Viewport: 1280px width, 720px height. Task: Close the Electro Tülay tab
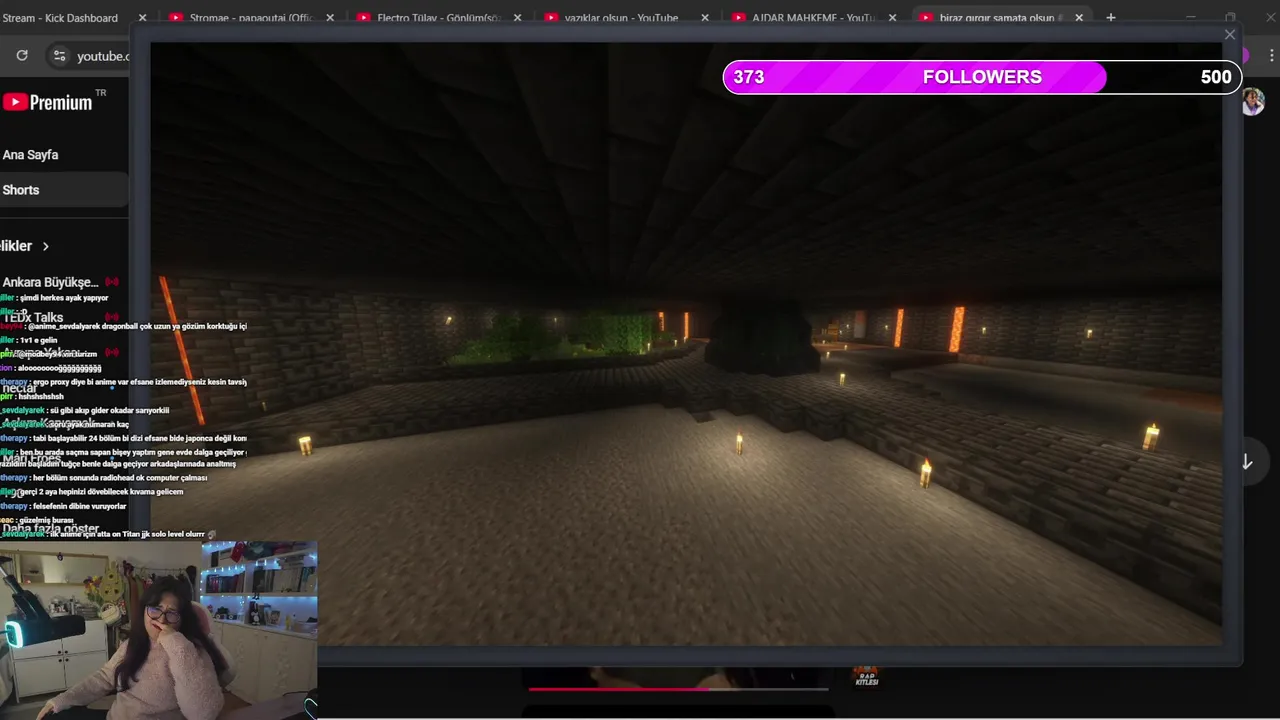517,18
